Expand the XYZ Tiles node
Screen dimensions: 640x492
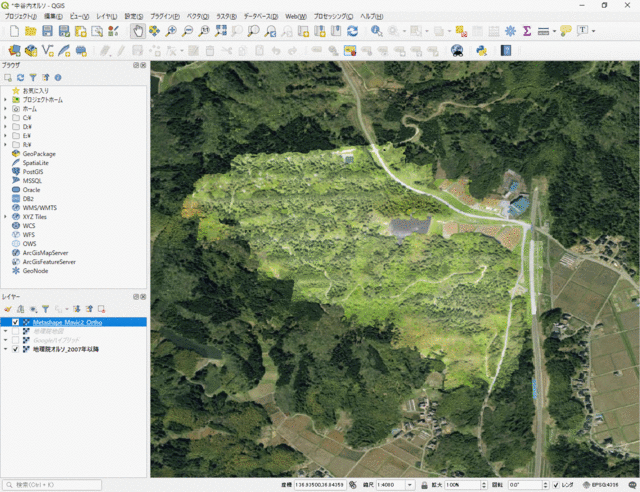coord(5,217)
